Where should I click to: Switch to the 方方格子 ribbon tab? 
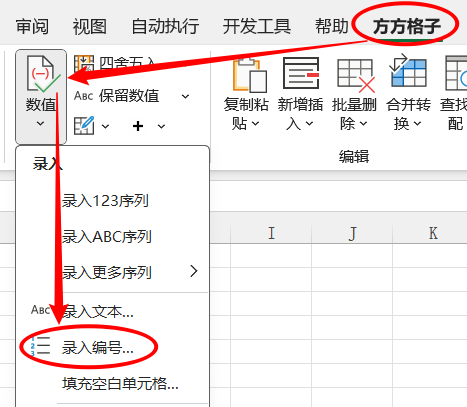click(x=407, y=26)
